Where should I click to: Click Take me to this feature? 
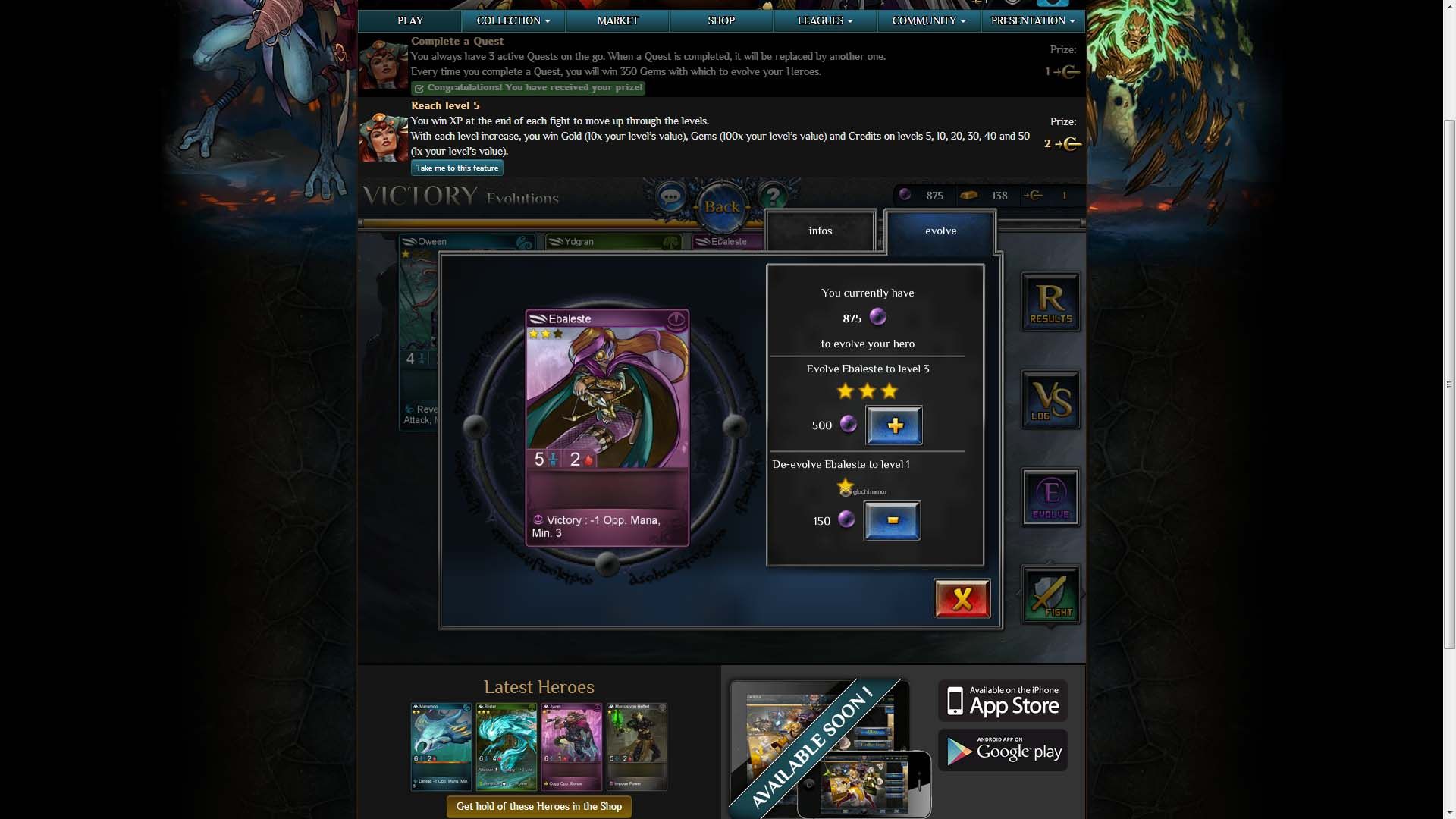pos(457,168)
